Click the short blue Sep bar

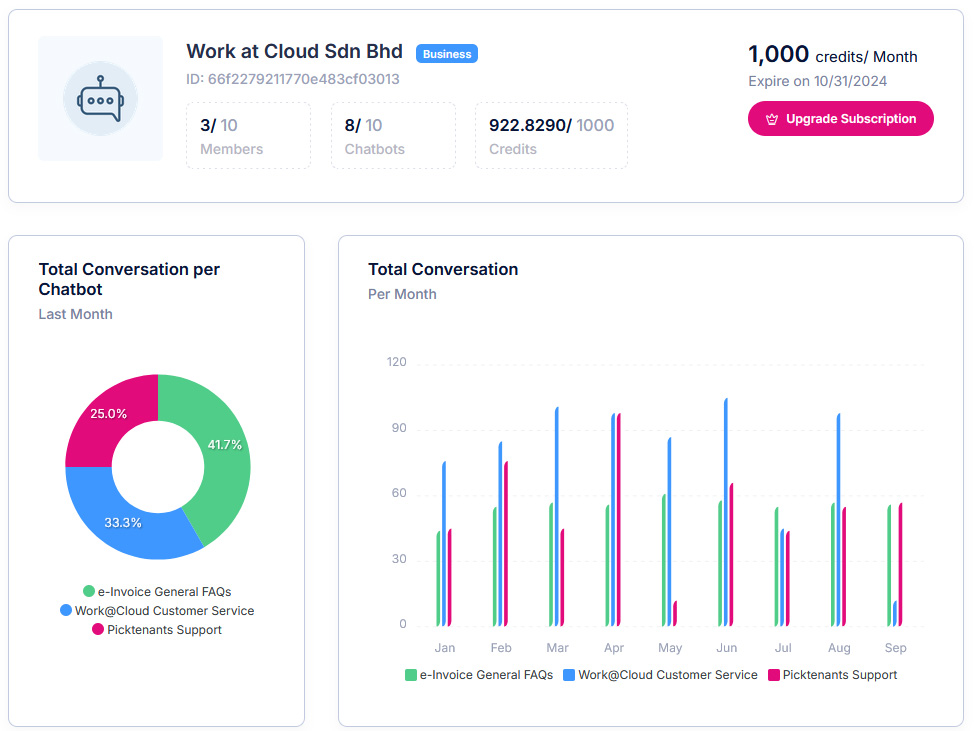click(895, 614)
